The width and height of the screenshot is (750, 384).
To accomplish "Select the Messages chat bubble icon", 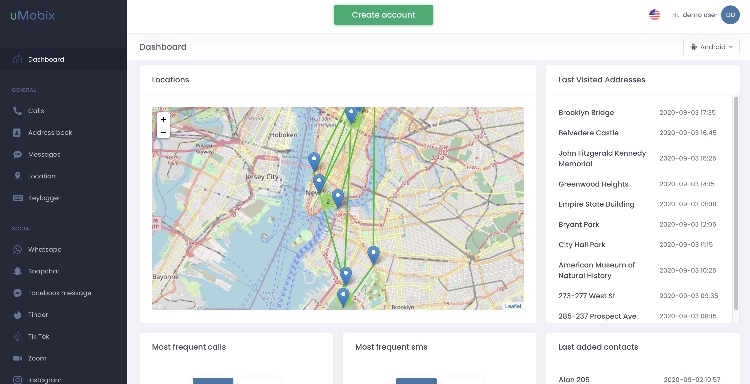I will pyautogui.click(x=17, y=154).
